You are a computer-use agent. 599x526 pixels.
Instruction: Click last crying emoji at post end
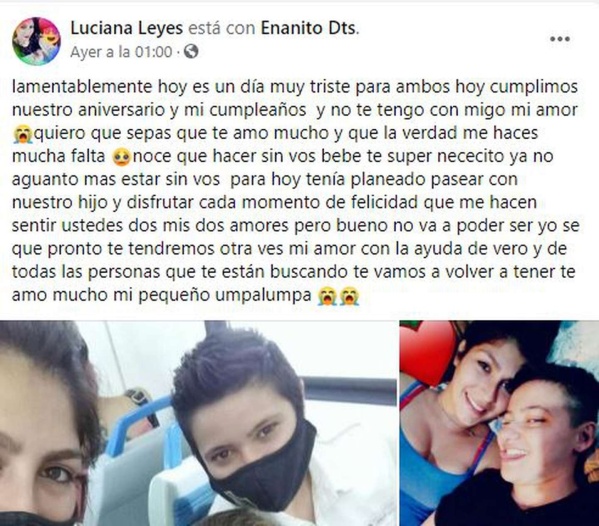[x=349, y=296]
